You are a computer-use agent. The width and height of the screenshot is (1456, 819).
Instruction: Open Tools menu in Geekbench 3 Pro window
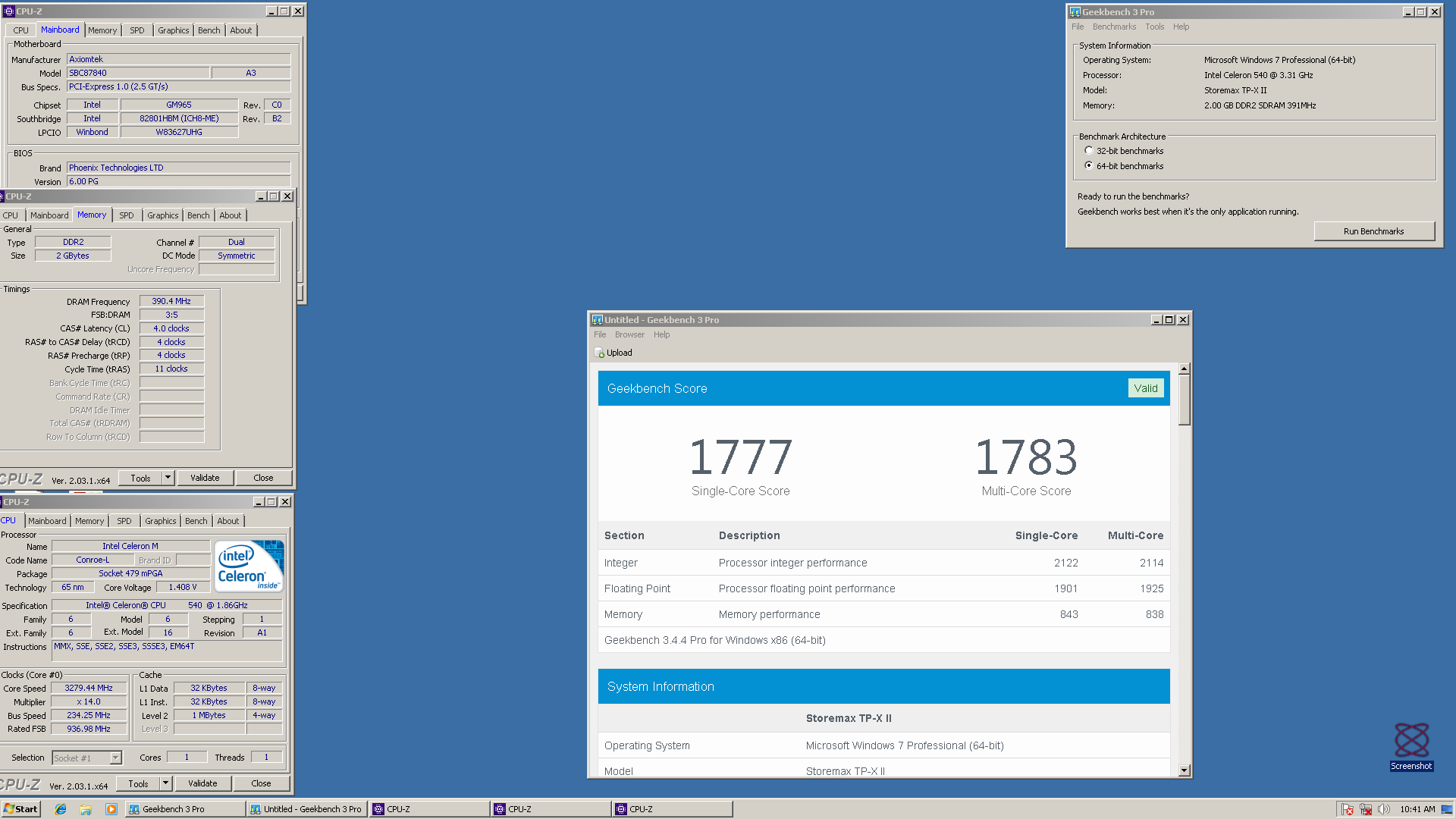(x=1154, y=27)
